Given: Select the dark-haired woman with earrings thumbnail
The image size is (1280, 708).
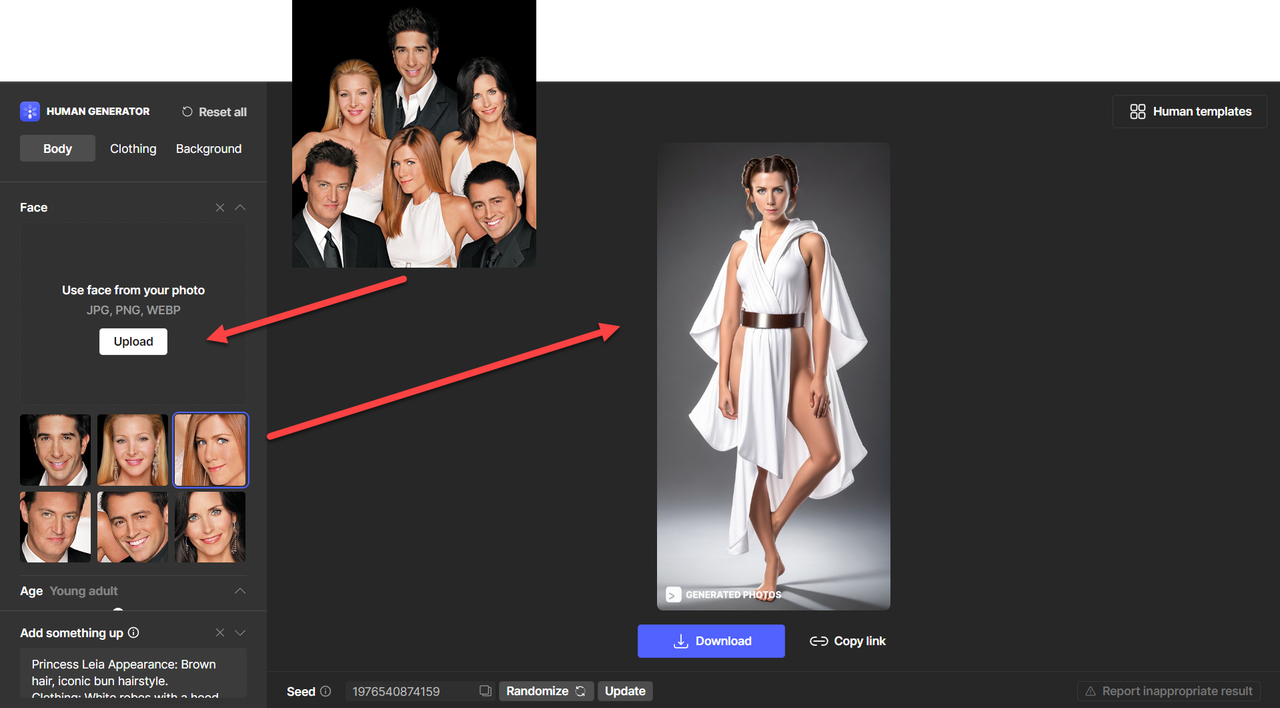Looking at the screenshot, I should pyautogui.click(x=210, y=526).
